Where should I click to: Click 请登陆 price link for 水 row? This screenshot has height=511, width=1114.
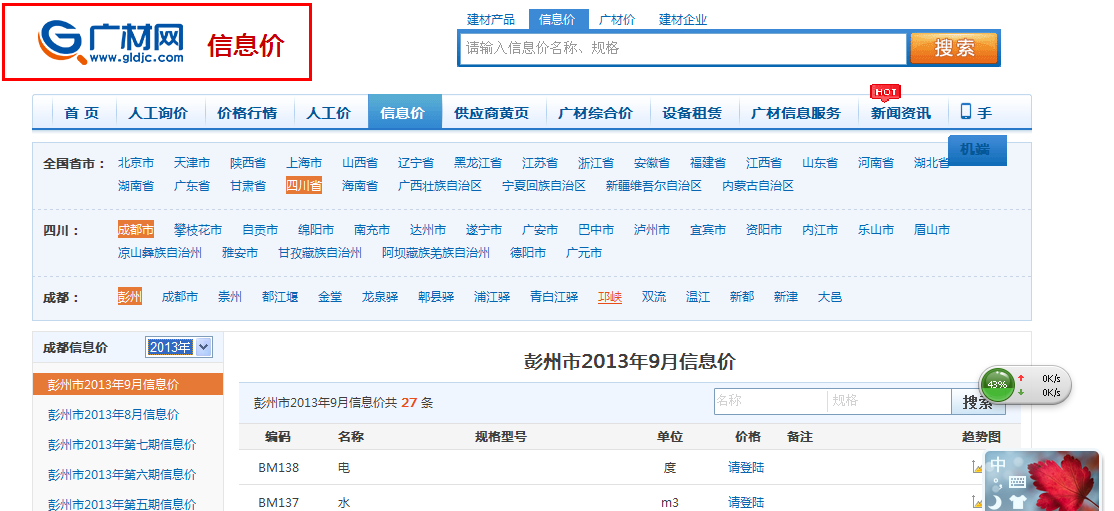point(746,502)
